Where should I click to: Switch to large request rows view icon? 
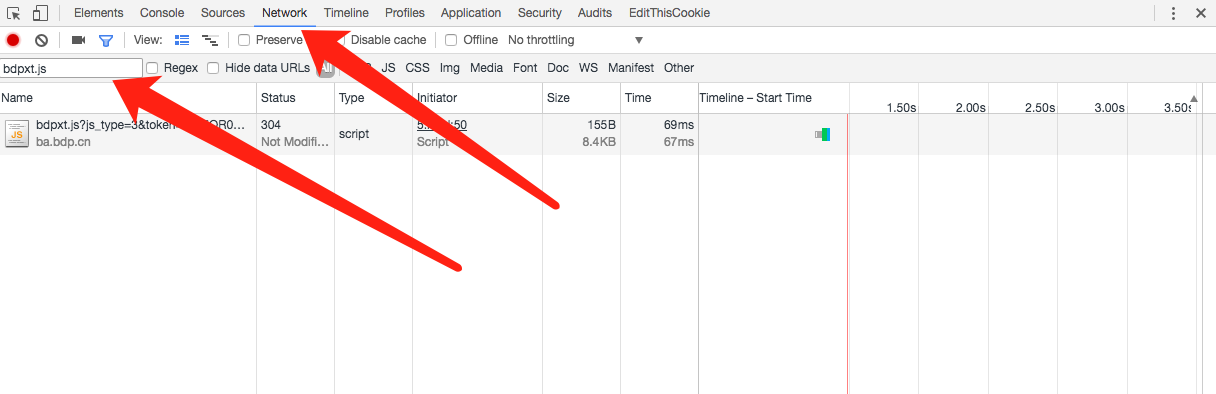tap(182, 40)
